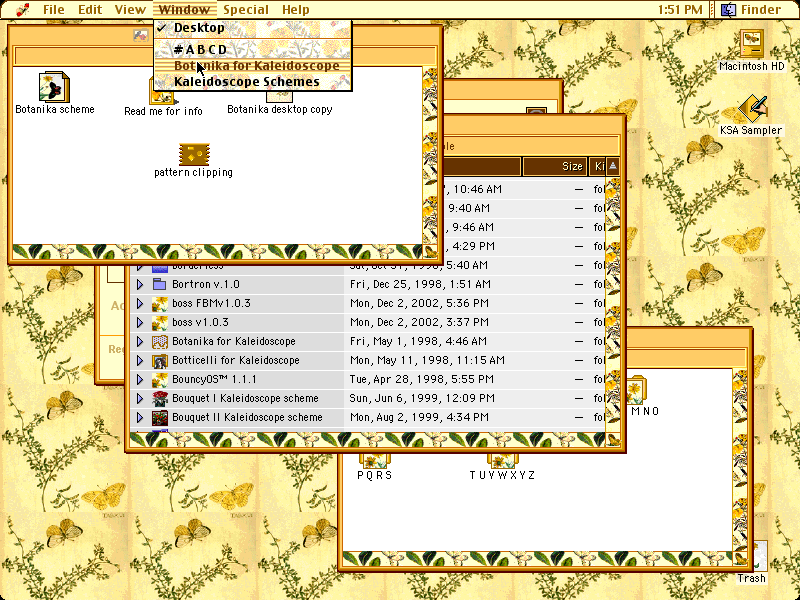The width and height of the screenshot is (800, 600).
Task: Click the Botticelli for Kaleidoscope row icon
Action: click(x=160, y=361)
